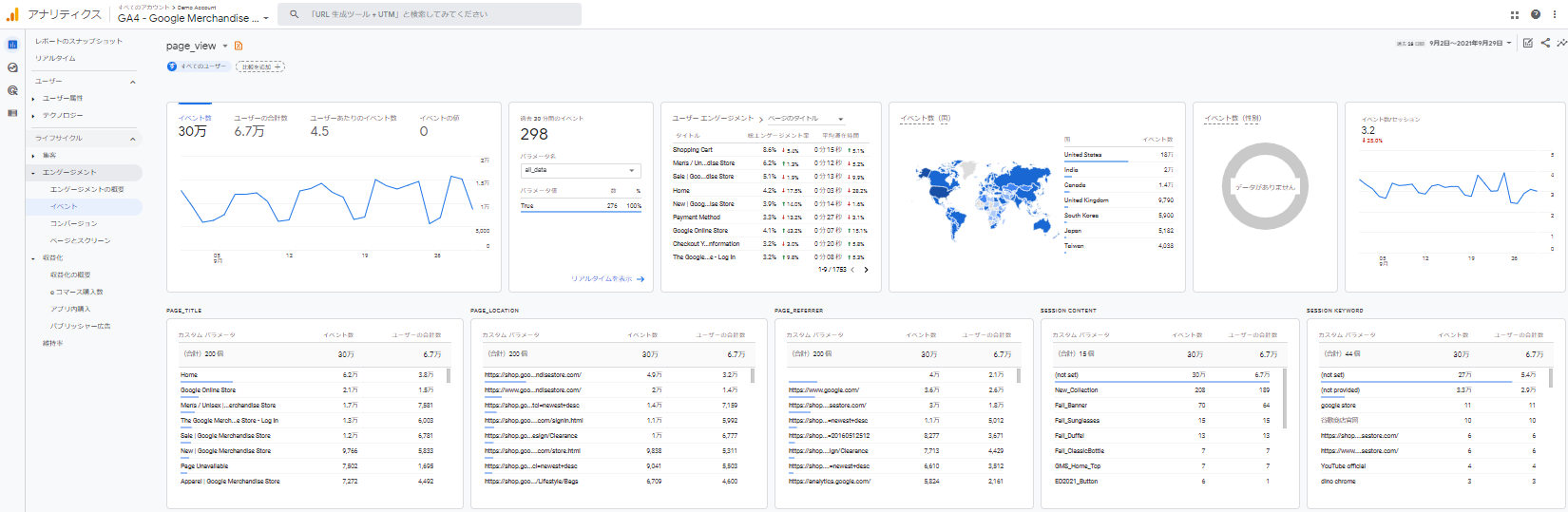Open the Google apps grid icon
This screenshot has width=1568, height=512.
[x=1515, y=14]
